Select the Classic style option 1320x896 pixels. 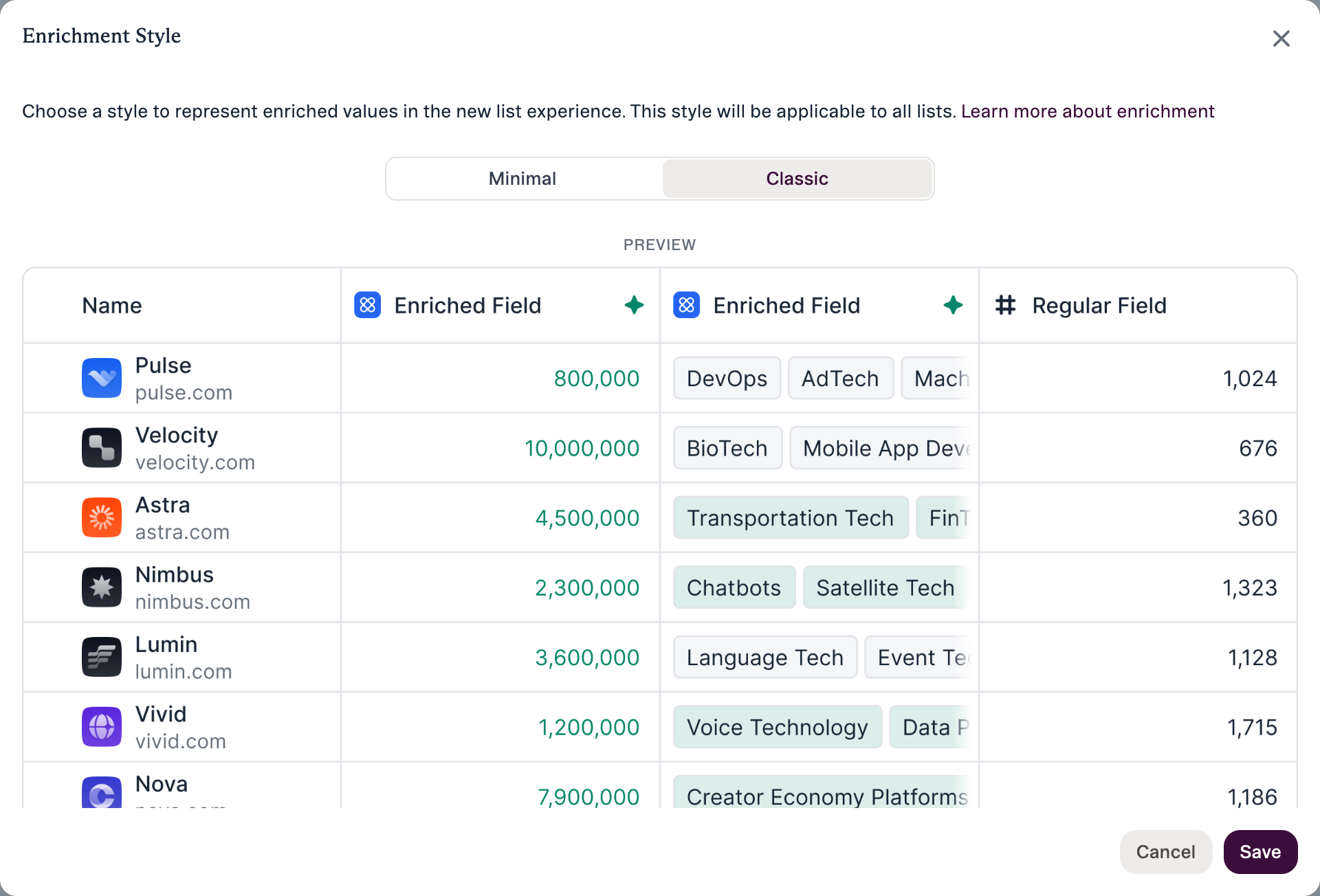[797, 179]
